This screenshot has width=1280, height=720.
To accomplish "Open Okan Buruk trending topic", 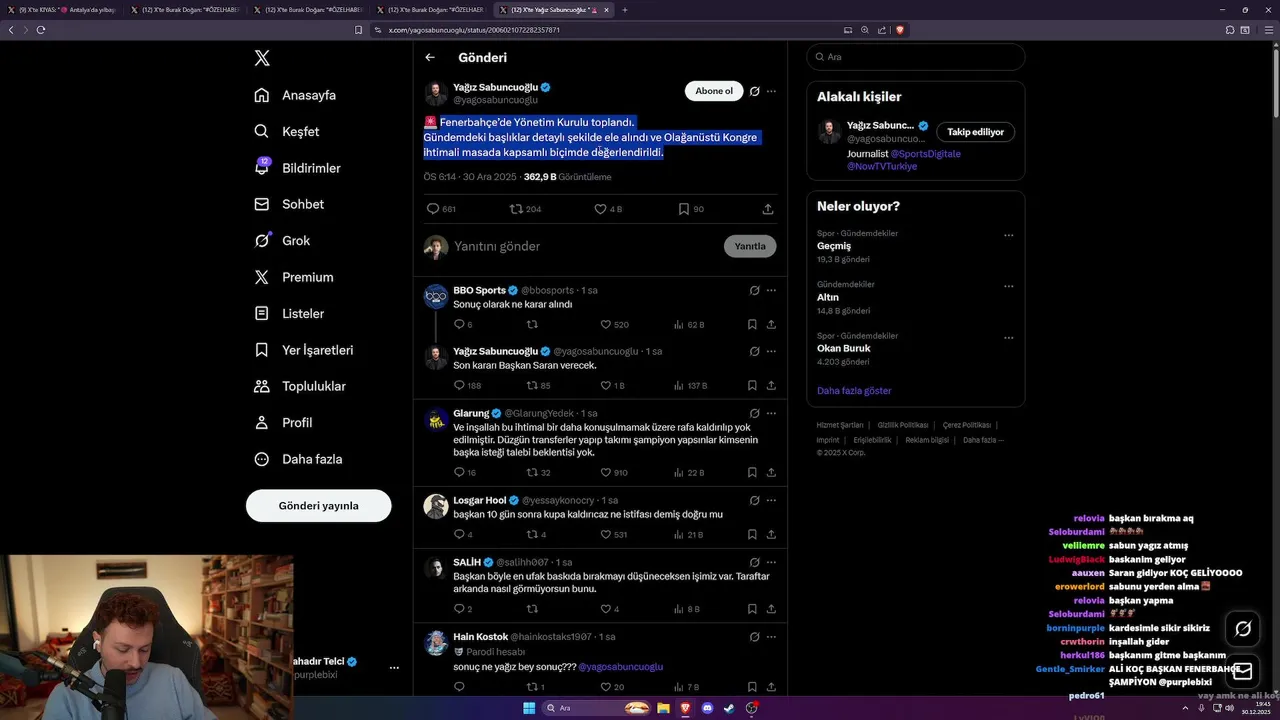I will (844, 348).
